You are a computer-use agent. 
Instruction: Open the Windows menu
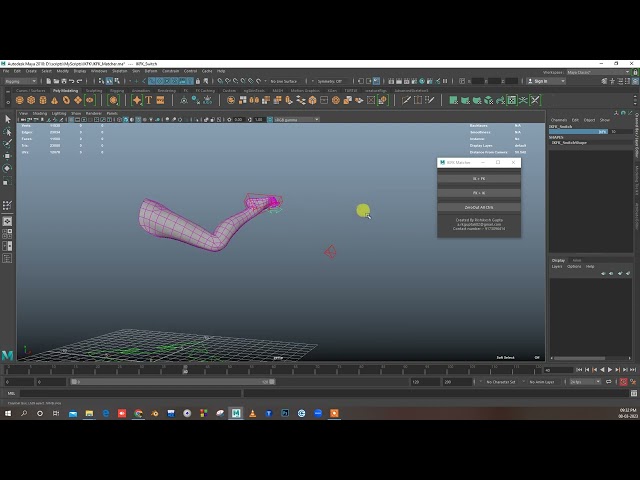[99, 71]
